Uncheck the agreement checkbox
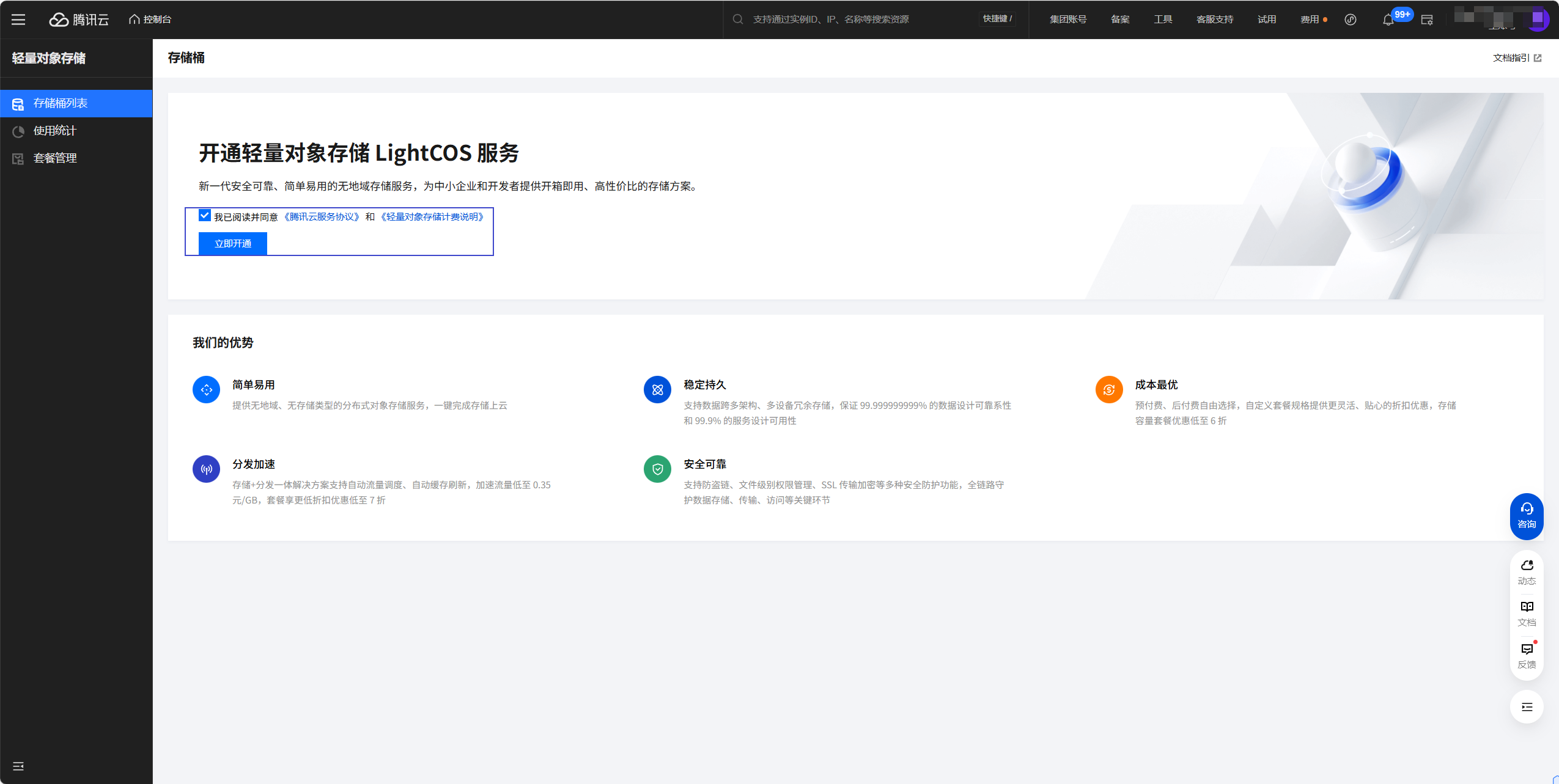Viewport: 1559px width, 784px height. [205, 215]
